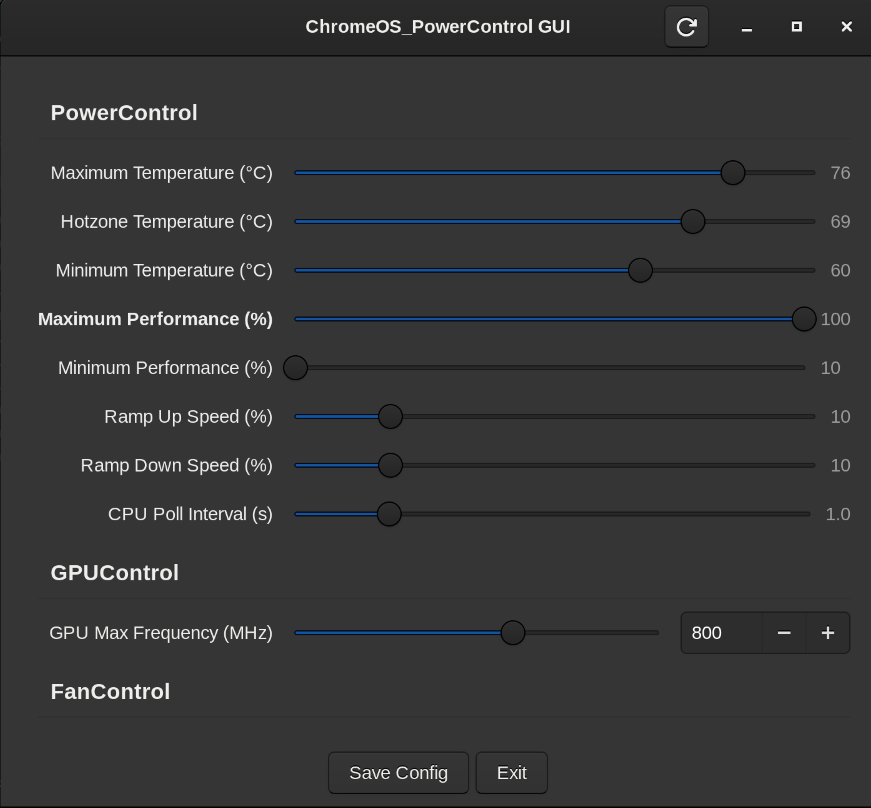The height and width of the screenshot is (808, 871).
Task: Decrease GPU Max Frequency with minus button
Action: [x=784, y=633]
